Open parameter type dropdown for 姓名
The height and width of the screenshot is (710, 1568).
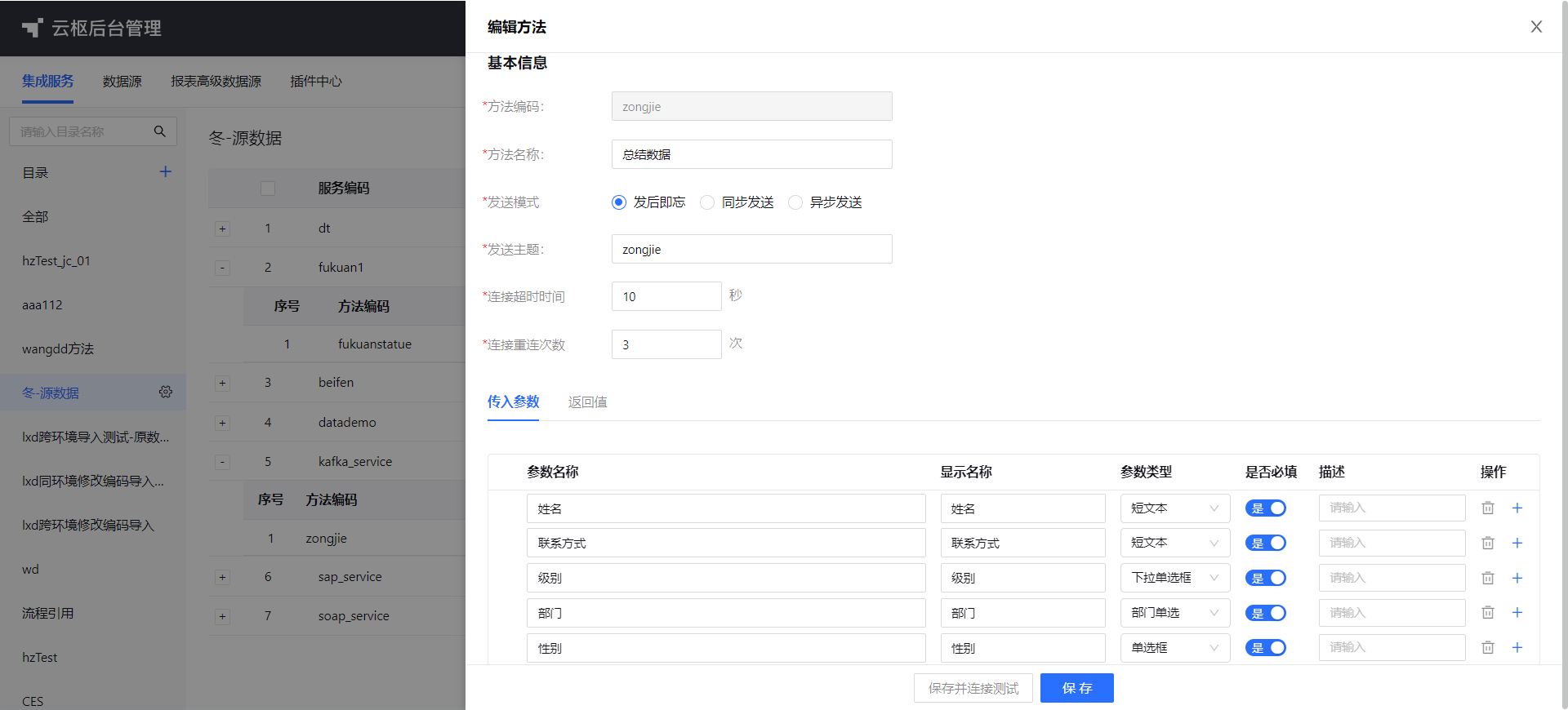click(x=1175, y=508)
